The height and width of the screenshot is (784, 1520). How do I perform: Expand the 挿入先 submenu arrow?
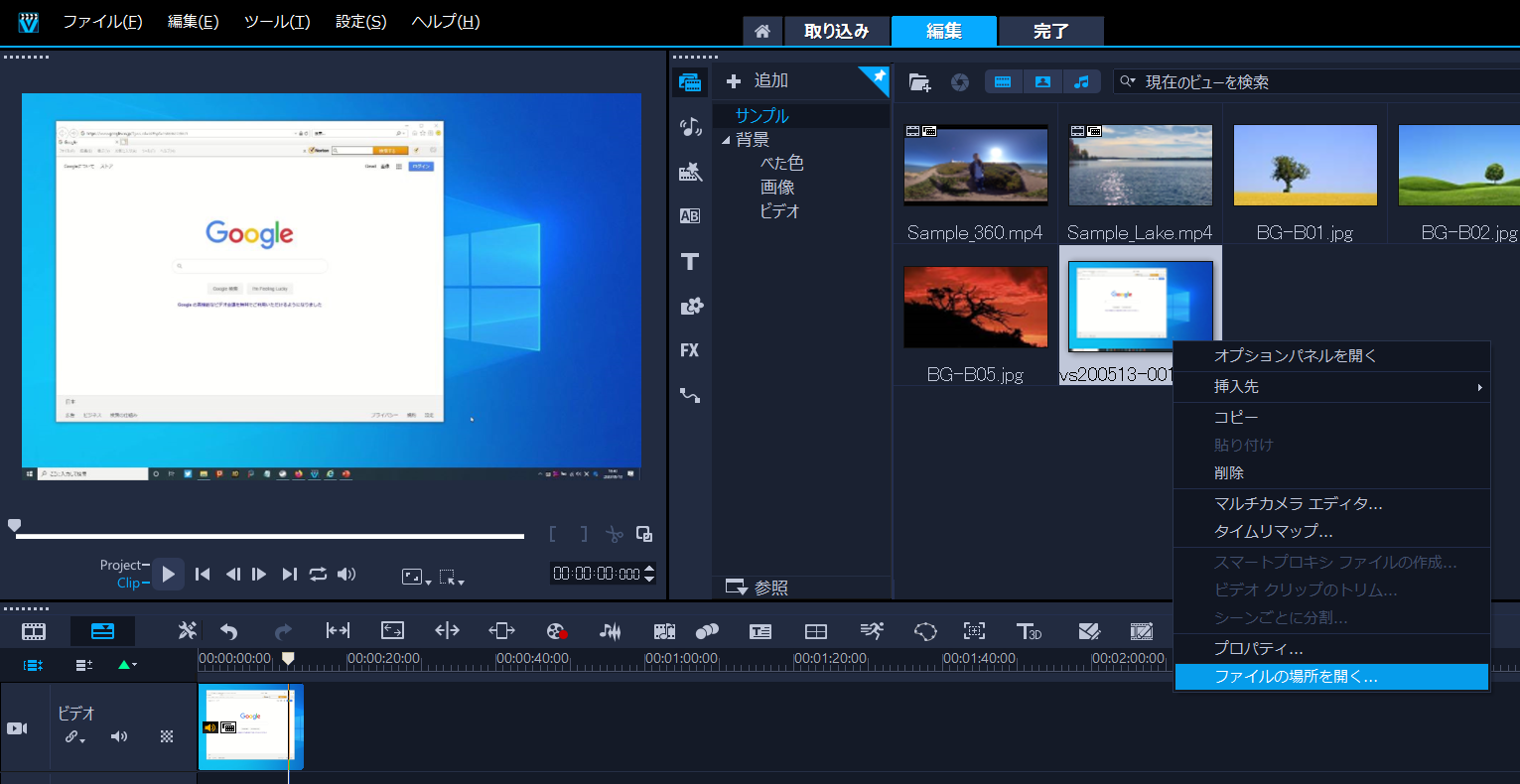1479,387
